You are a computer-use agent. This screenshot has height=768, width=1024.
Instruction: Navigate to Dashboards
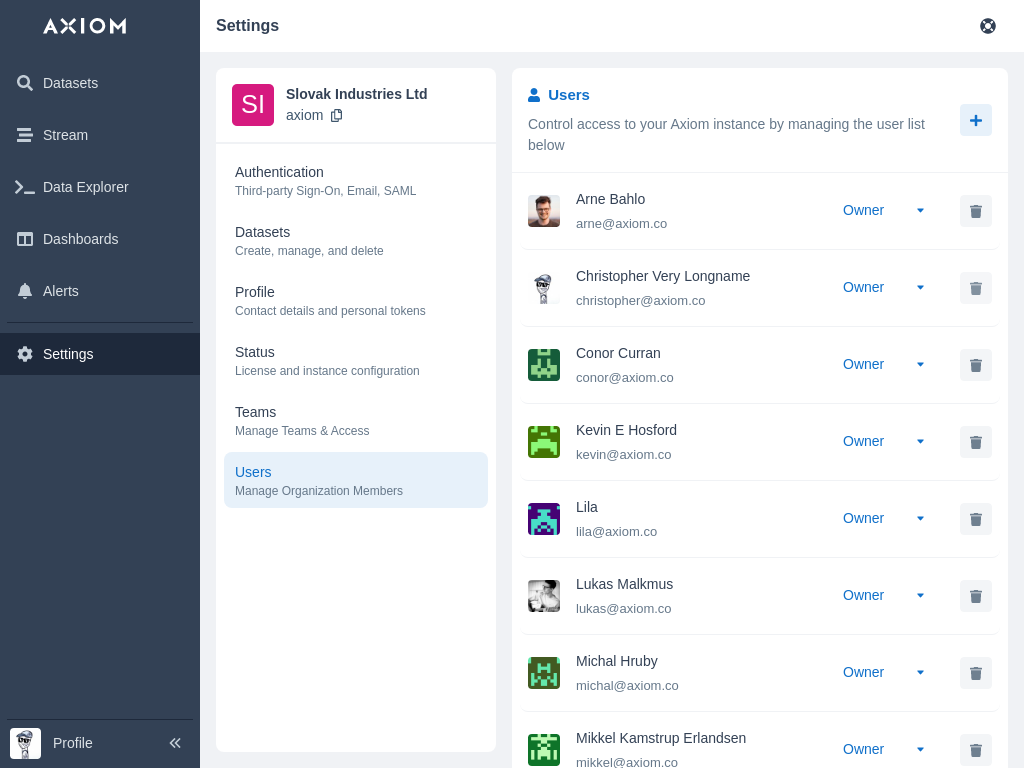tap(80, 239)
